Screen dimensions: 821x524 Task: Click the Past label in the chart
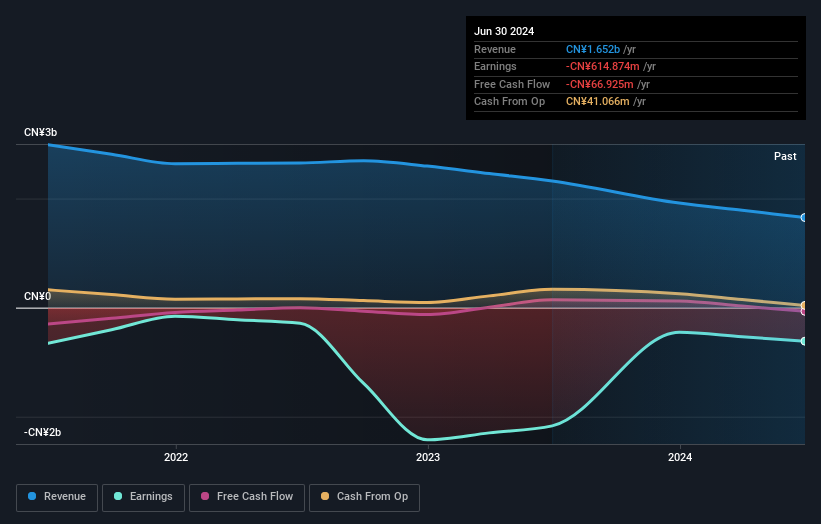click(785, 157)
